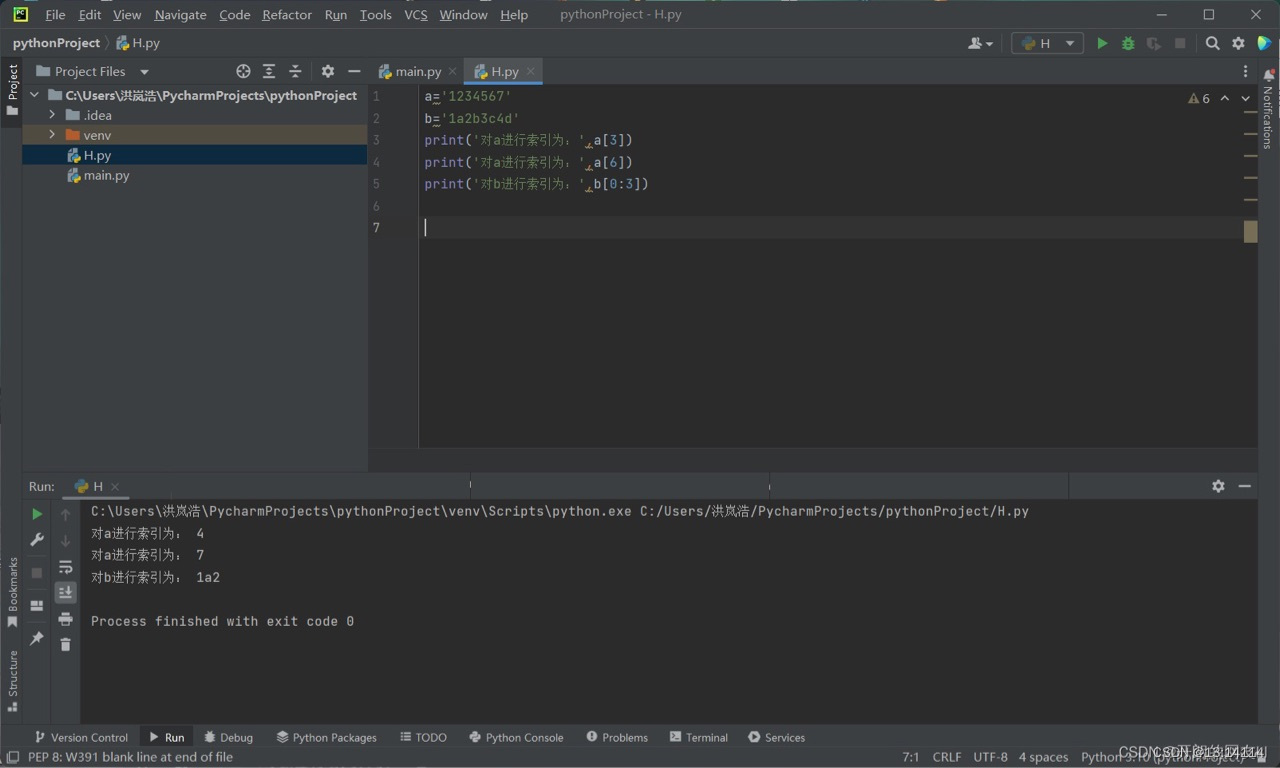Go to next highlighted error arrow

(x=1245, y=98)
